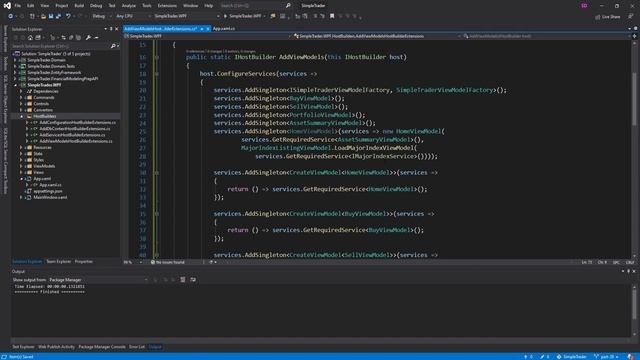Screen dimensions: 640x360
Task: Open the Debug menu
Action: click(96, 6)
